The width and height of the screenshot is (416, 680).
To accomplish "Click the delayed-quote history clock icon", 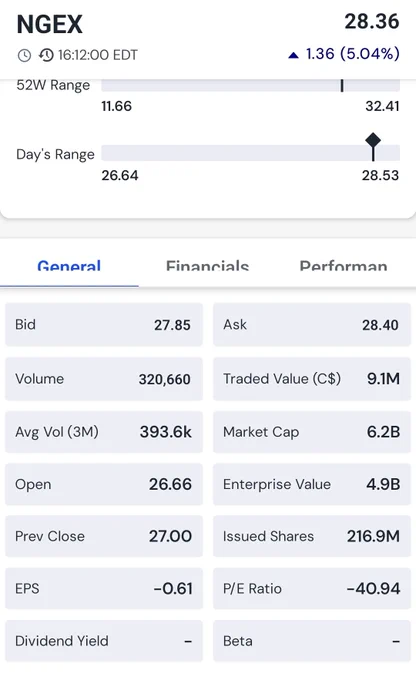I will coord(46,55).
